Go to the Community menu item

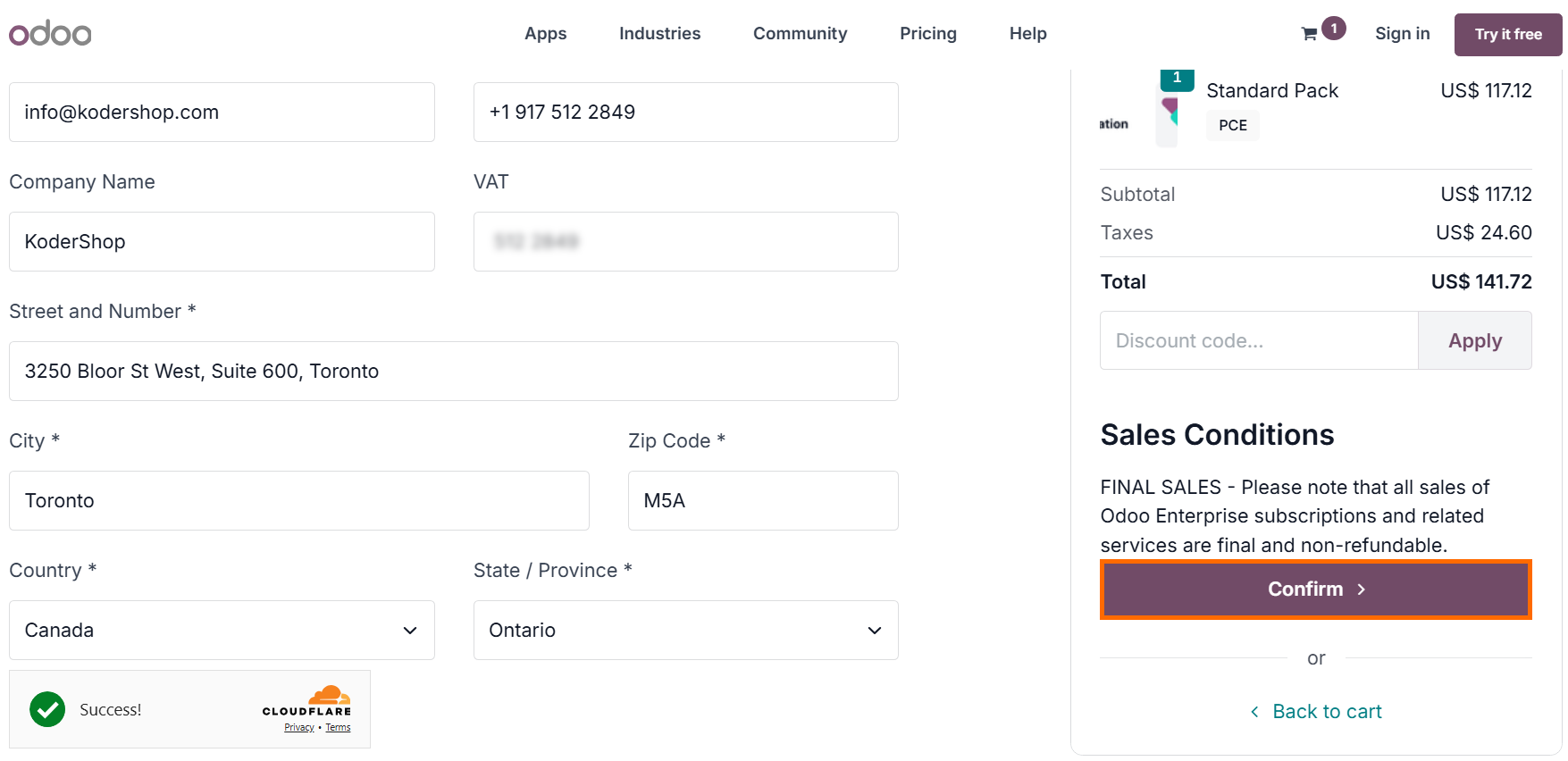(x=800, y=34)
